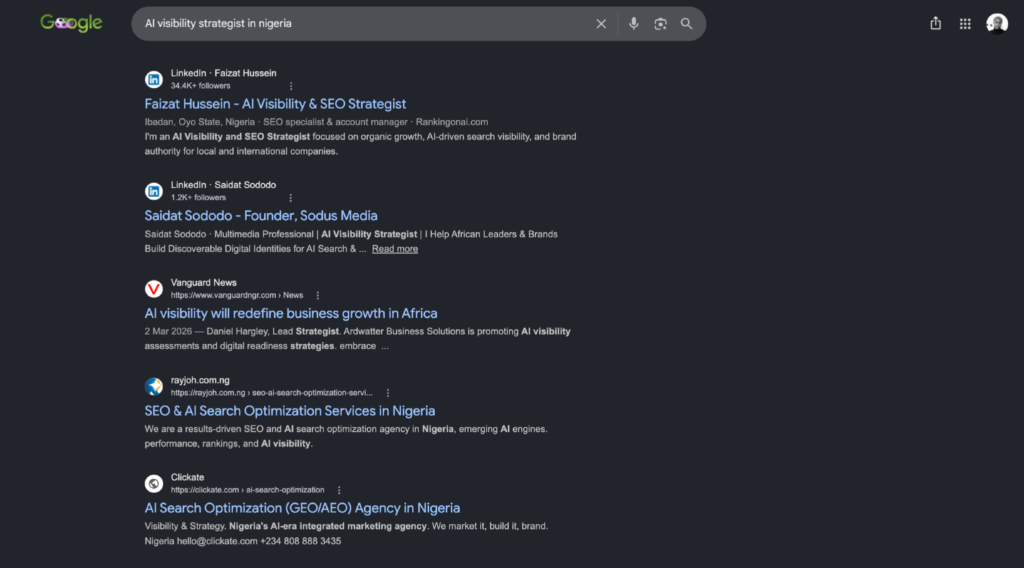Click the Vanguard News site name
1024x568 pixels.
point(204,283)
